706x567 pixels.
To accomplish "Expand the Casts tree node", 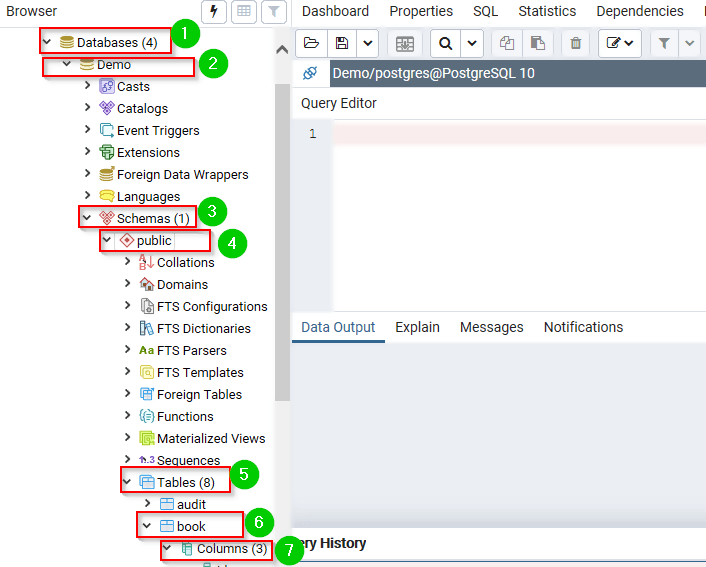I will tap(88, 87).
